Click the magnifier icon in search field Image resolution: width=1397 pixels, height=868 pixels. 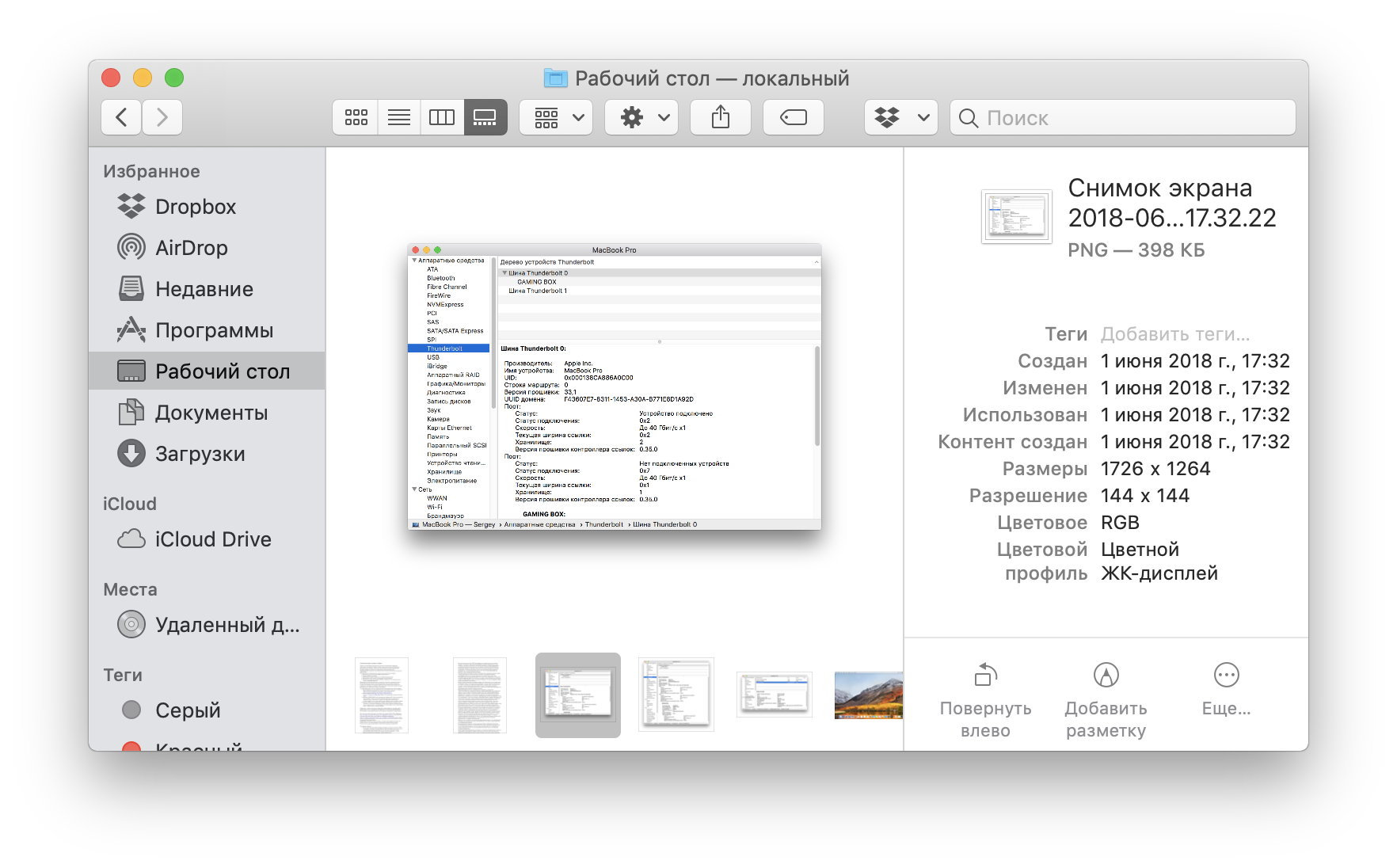pos(968,118)
